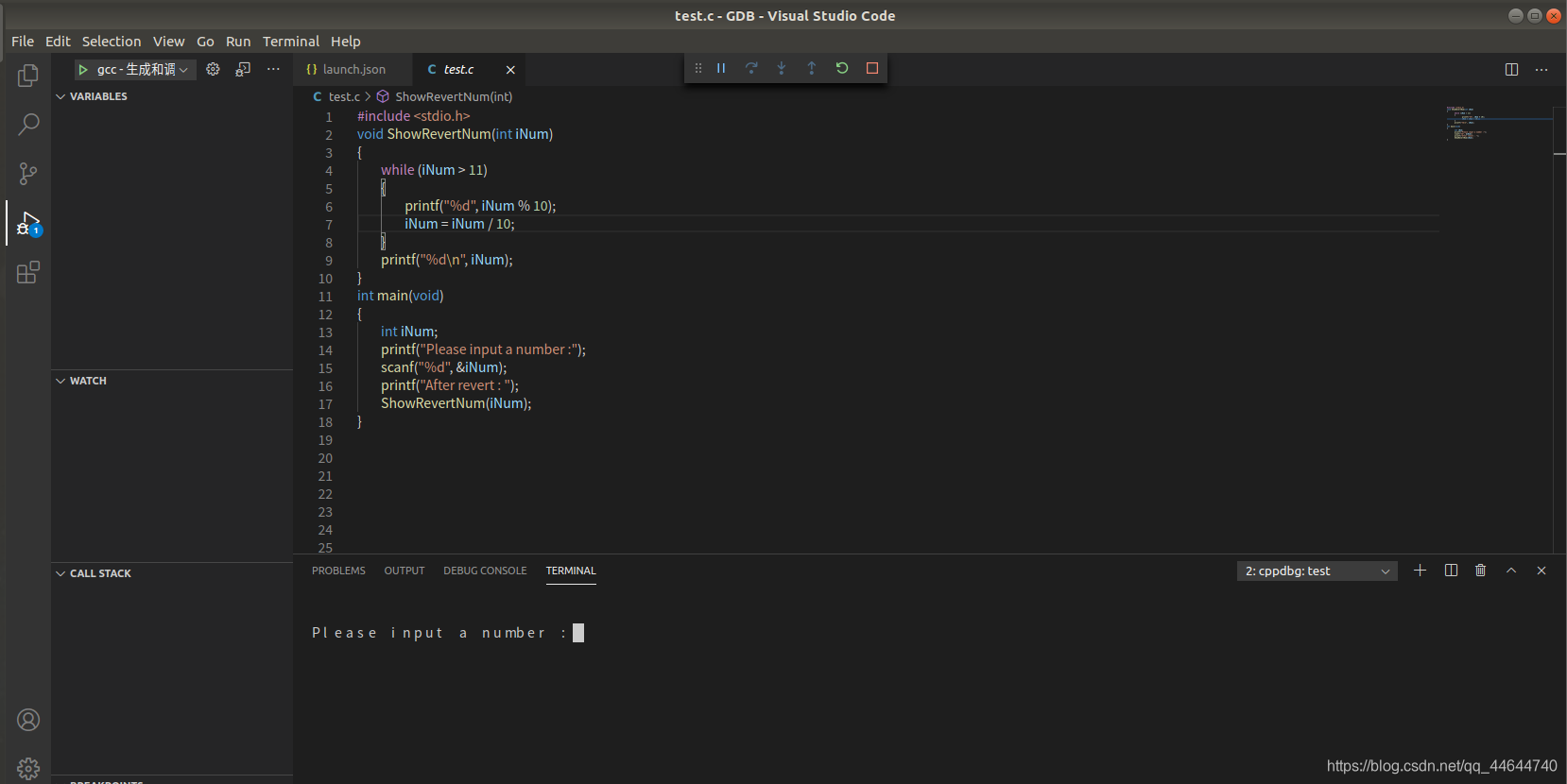This screenshot has height=784, width=1567.
Task: Close the test.c editor tab
Action: pos(510,70)
